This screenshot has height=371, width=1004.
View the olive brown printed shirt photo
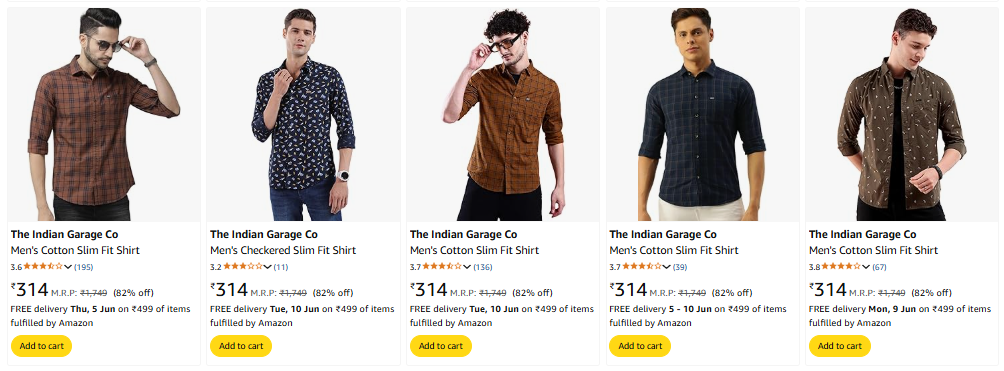[x=902, y=115]
